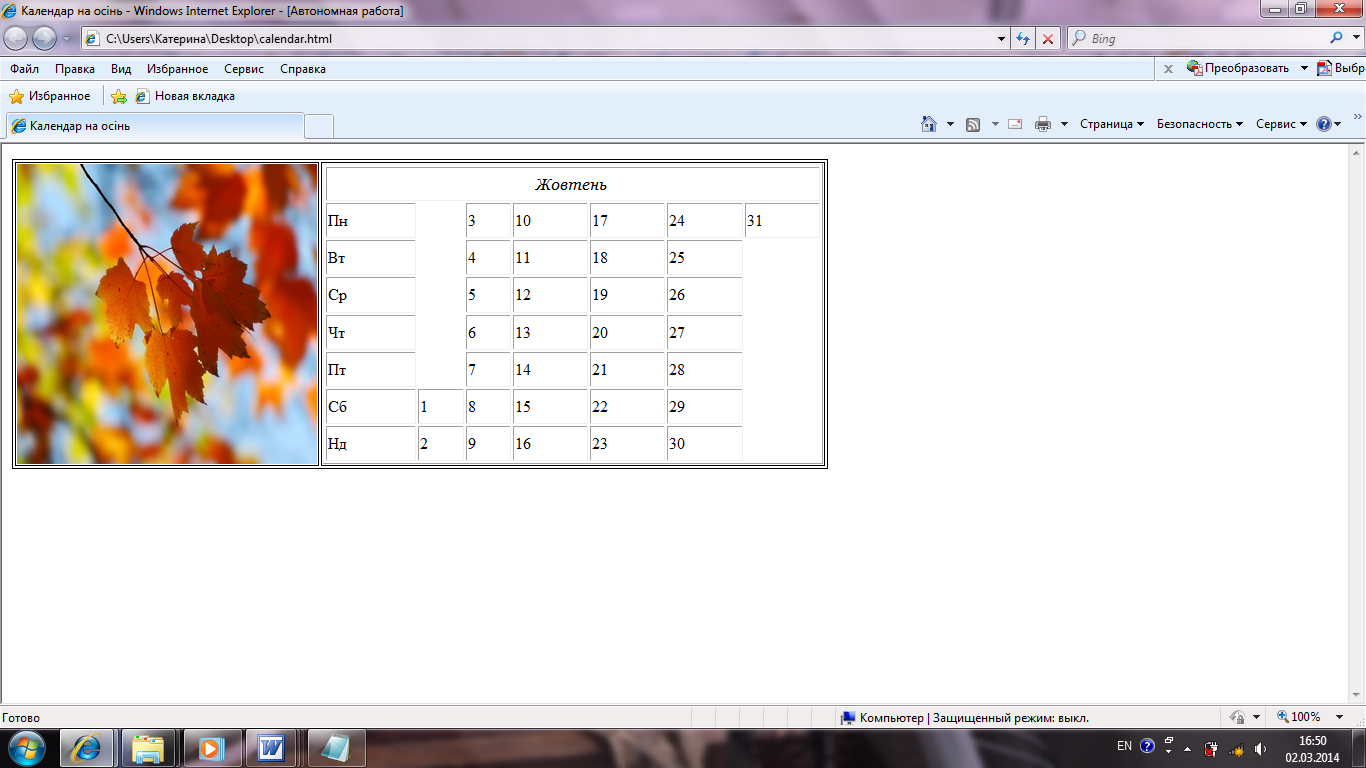Open the Сервис command bar menu
Screen dimensions: 1366x768
tap(1281, 124)
